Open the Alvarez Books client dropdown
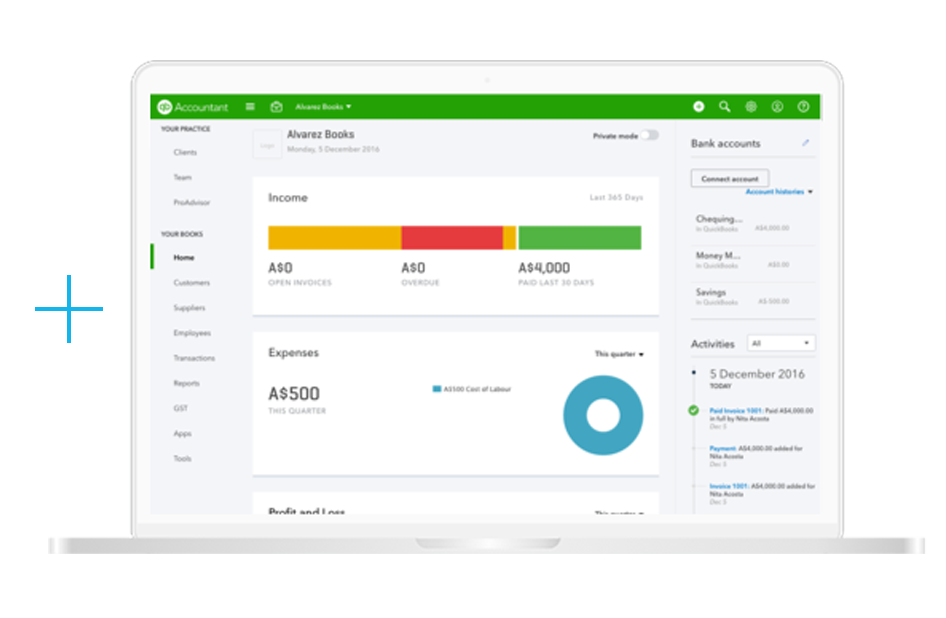This screenshot has height=618, width=946. [x=323, y=107]
